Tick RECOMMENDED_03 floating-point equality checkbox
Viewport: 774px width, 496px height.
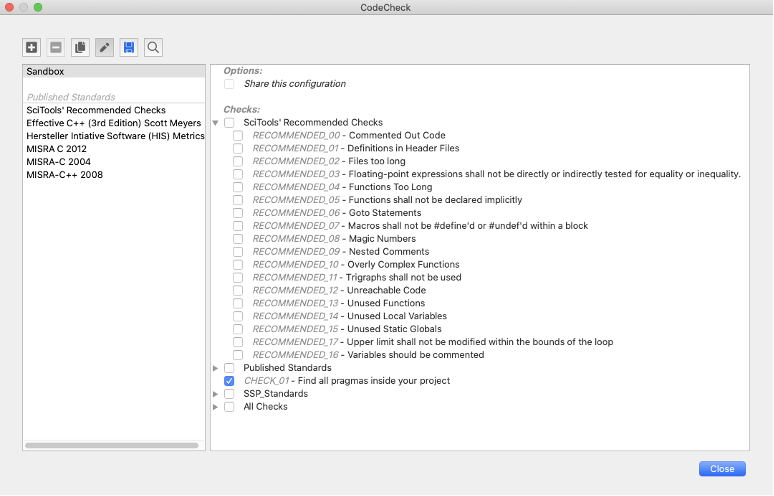tap(238, 174)
